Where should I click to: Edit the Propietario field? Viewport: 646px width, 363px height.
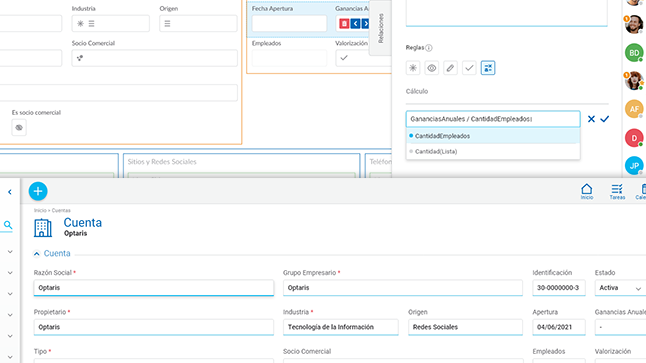pyautogui.click(x=154, y=327)
